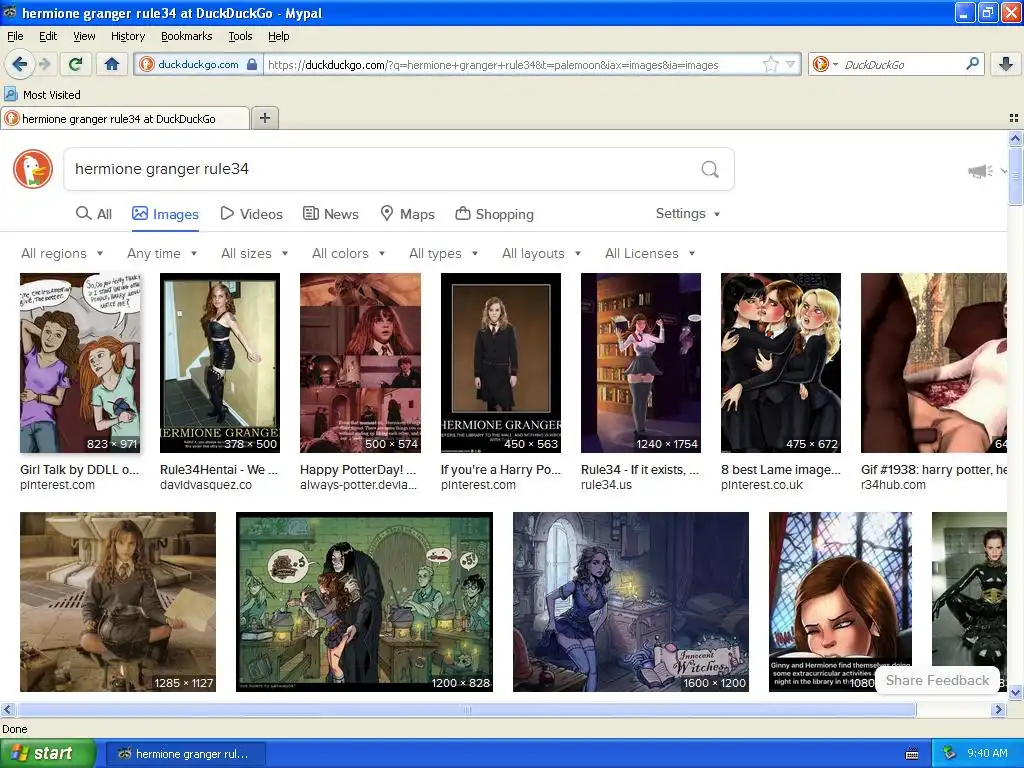Click the horizontal scrollbar left arrow

click(x=7, y=709)
